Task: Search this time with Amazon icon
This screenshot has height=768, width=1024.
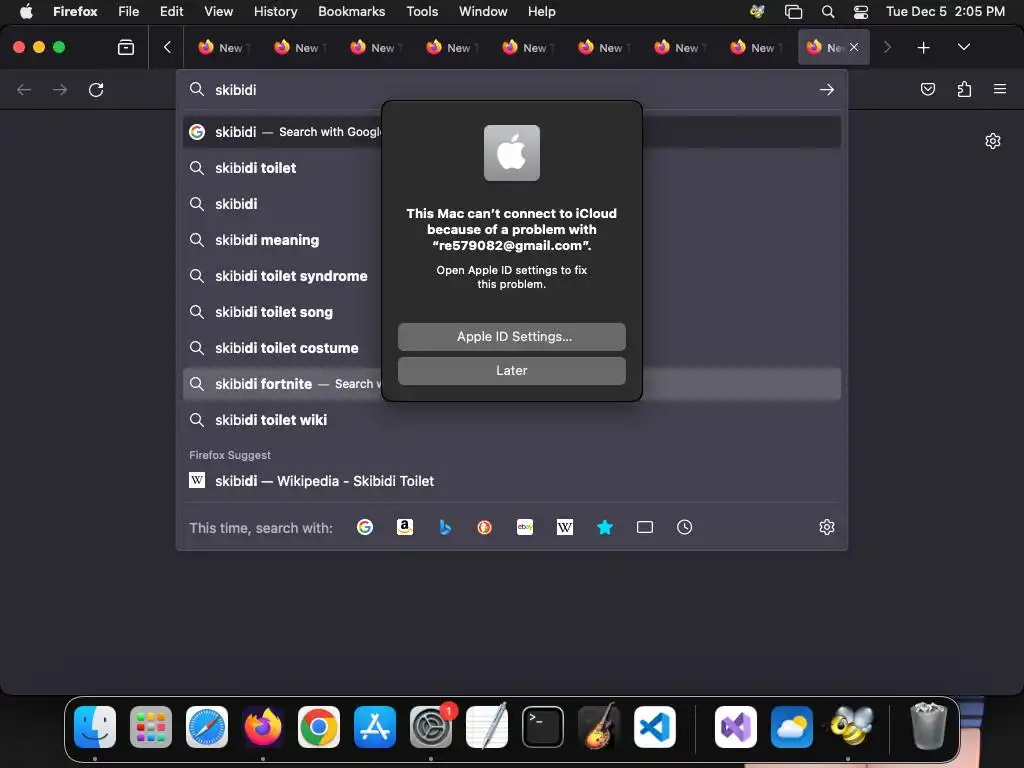Action: 405,527
